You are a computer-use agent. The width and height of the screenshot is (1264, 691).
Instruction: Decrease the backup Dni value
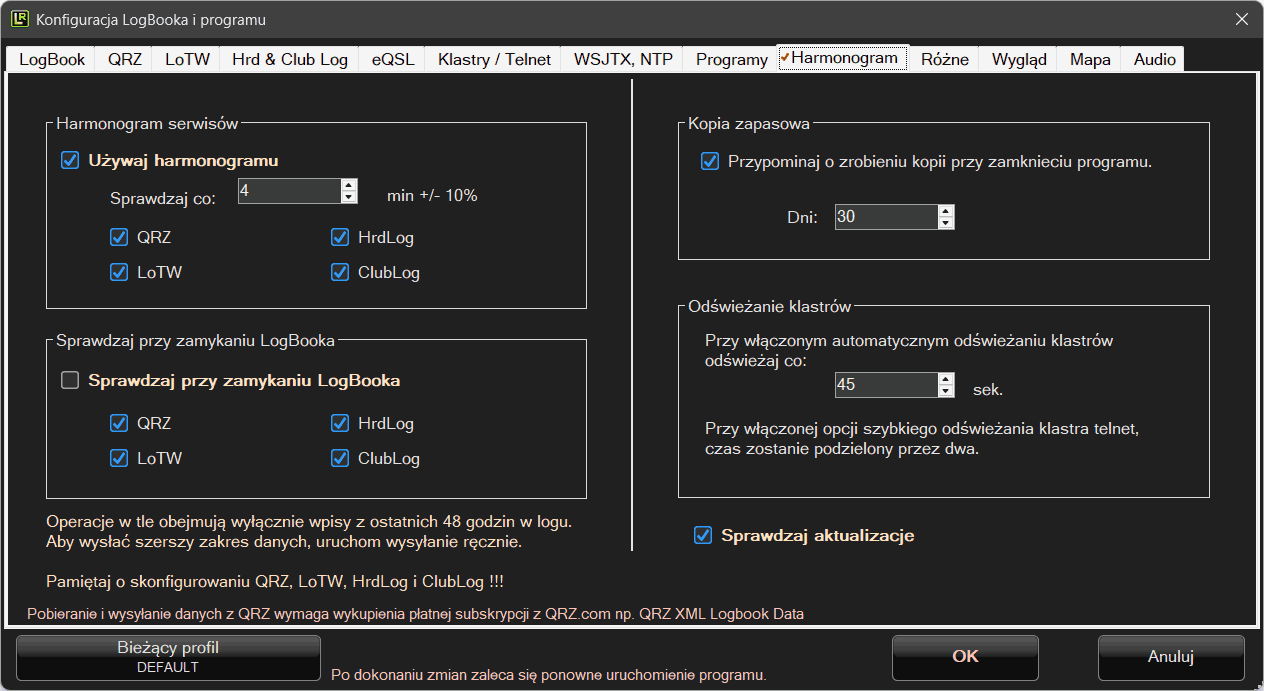pos(946,223)
